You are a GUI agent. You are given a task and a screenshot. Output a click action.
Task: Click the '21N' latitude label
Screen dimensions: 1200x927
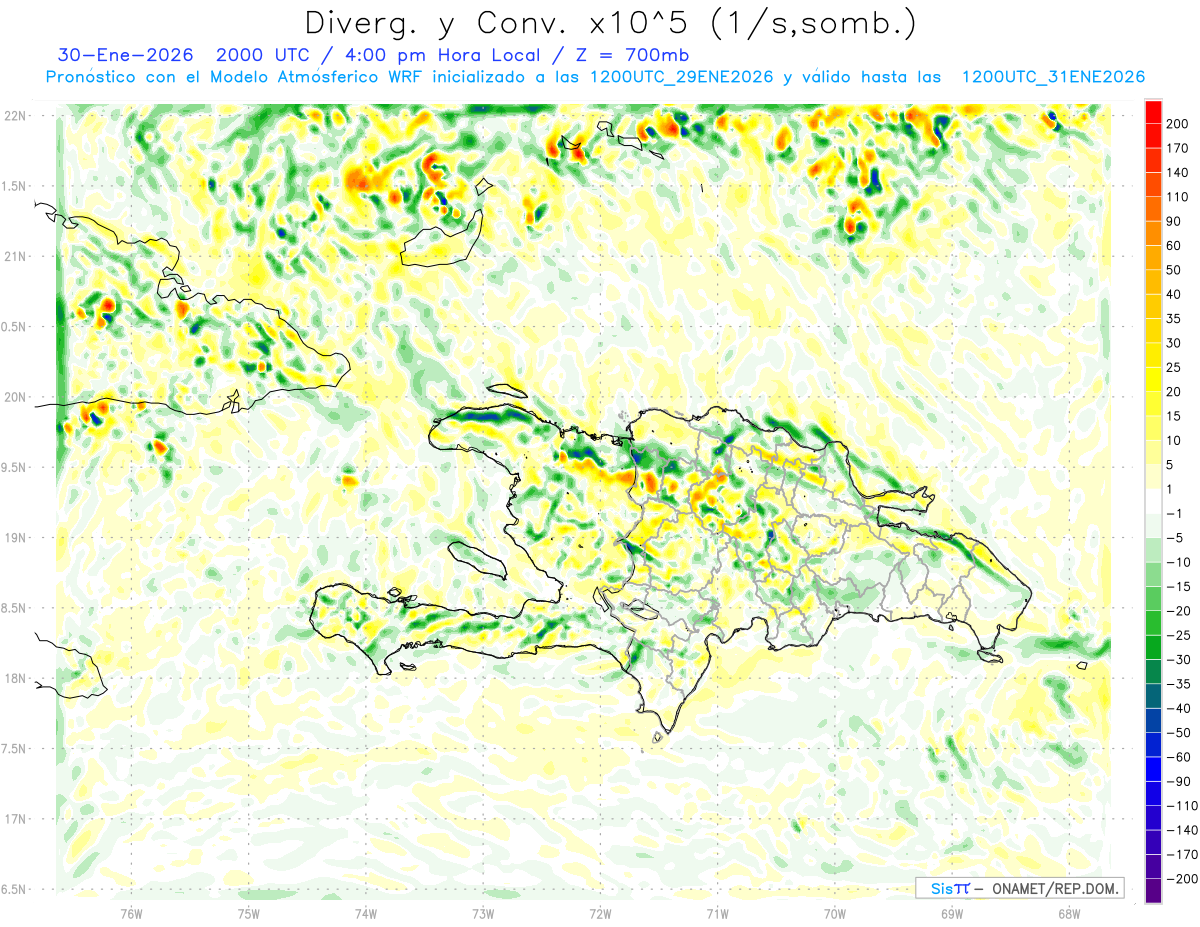point(15,256)
